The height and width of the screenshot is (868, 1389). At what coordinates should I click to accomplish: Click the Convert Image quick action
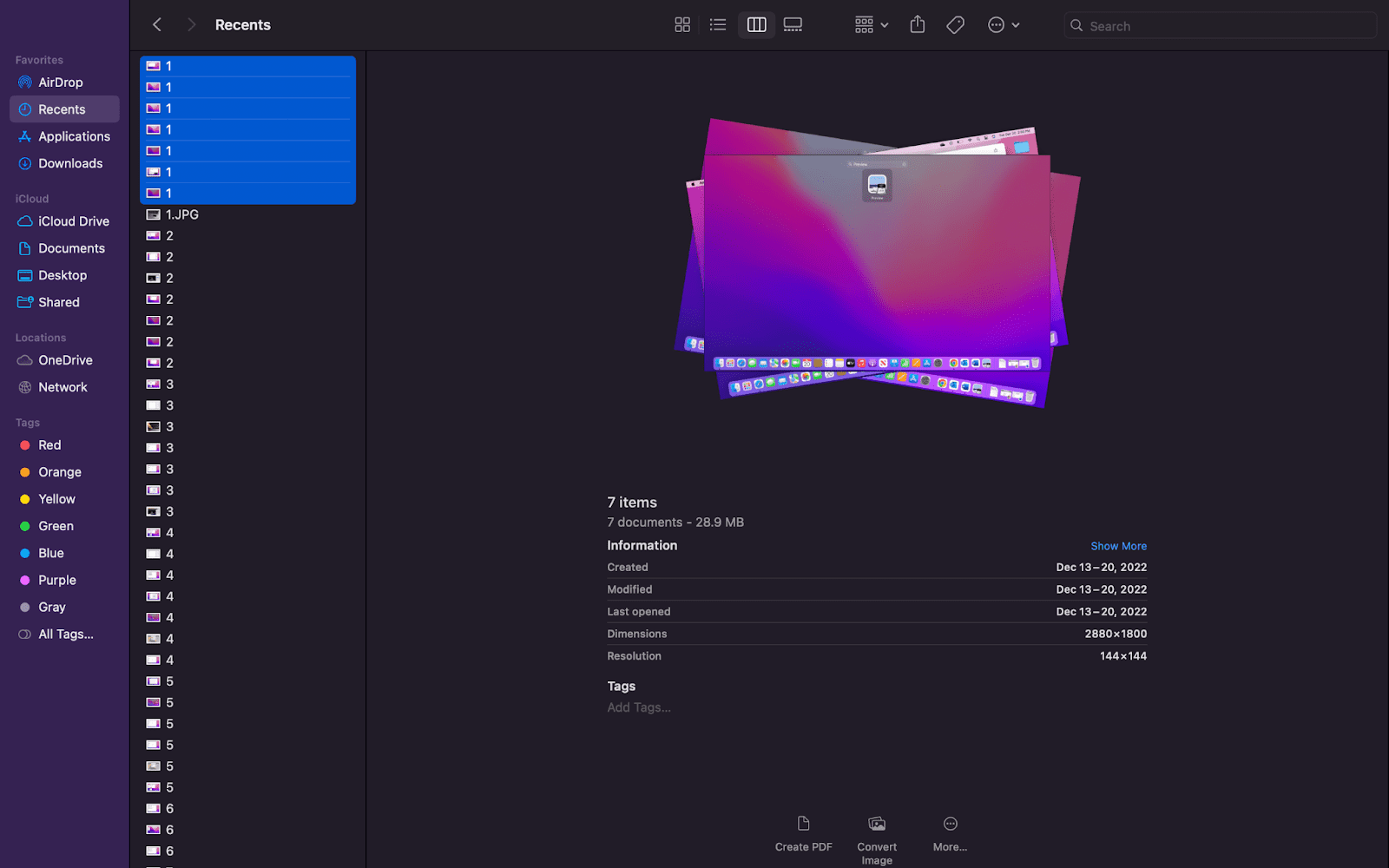point(877,840)
